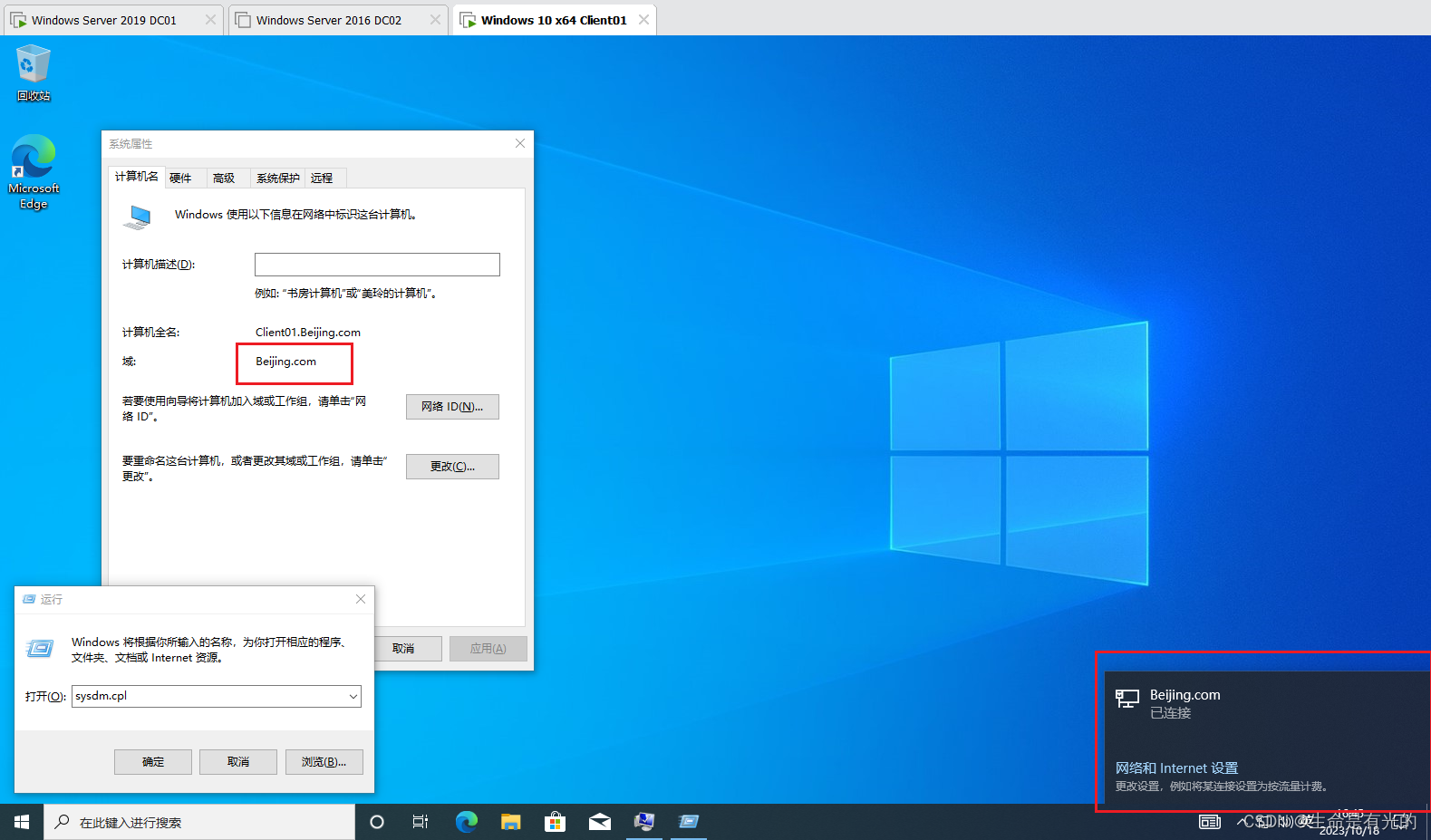Expand the 打开 combo box dropdown arrow
1431x840 pixels.
pyautogui.click(x=353, y=696)
